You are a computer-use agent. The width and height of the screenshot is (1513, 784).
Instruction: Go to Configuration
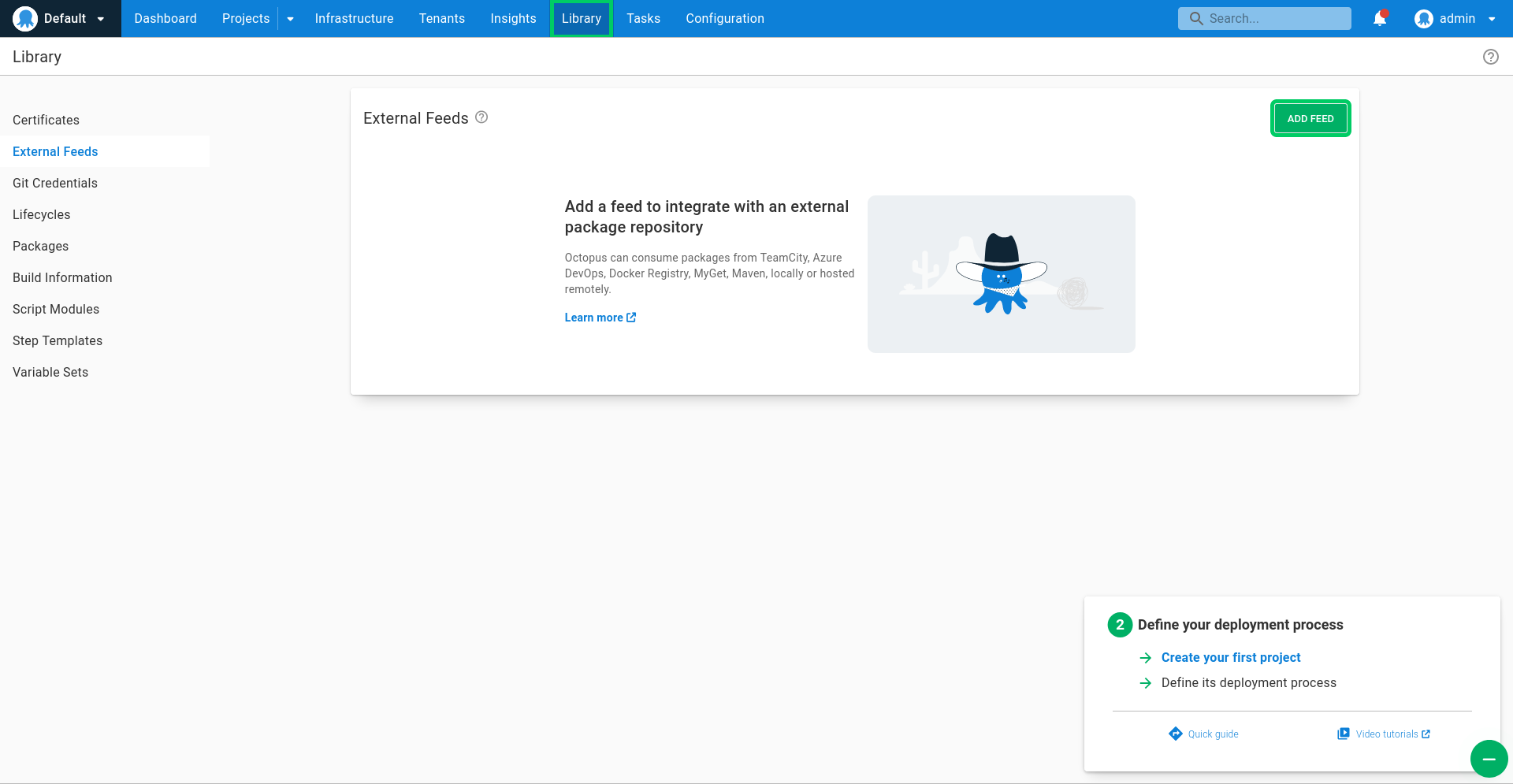click(x=725, y=18)
